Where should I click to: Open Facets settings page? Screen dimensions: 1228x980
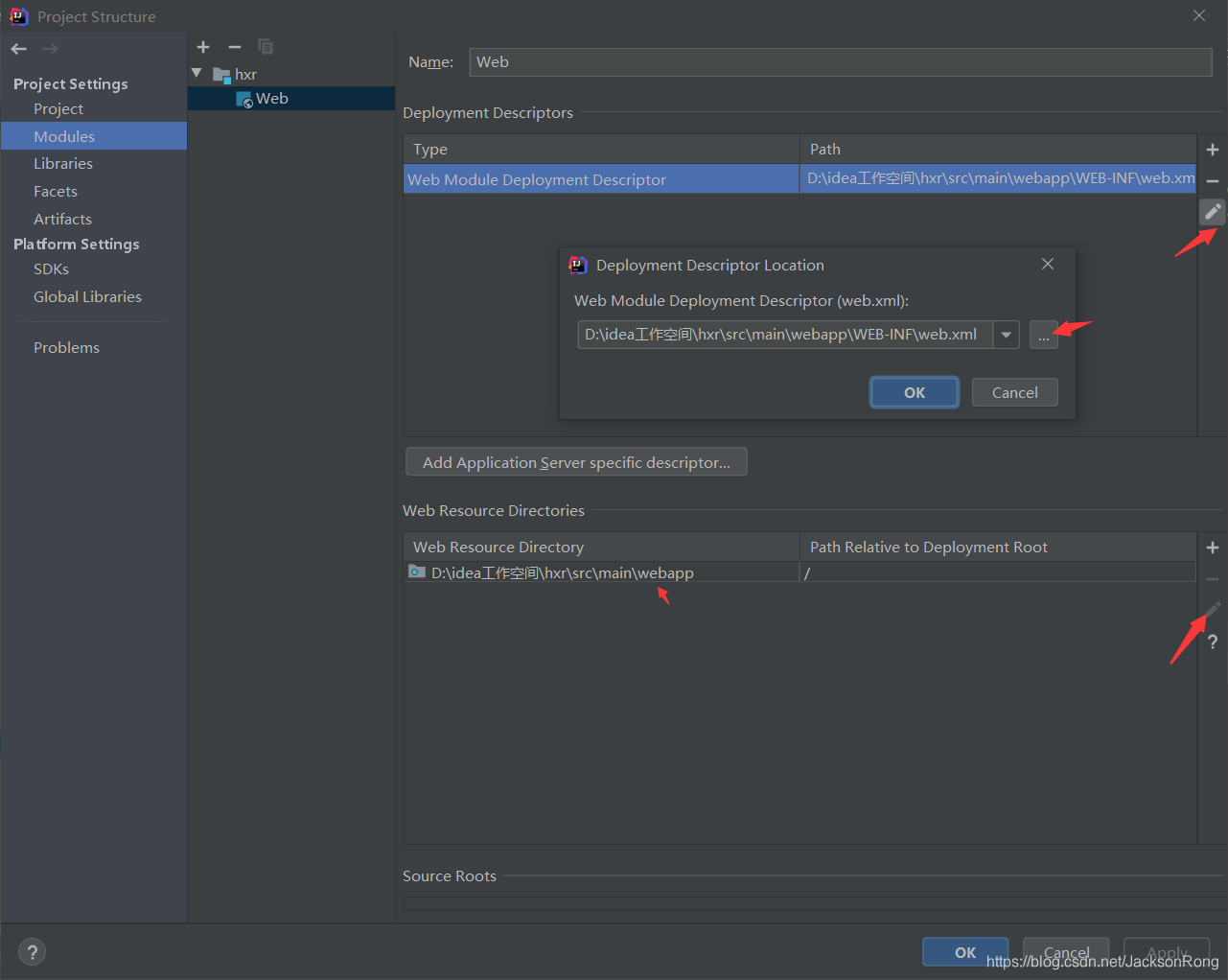[56, 192]
